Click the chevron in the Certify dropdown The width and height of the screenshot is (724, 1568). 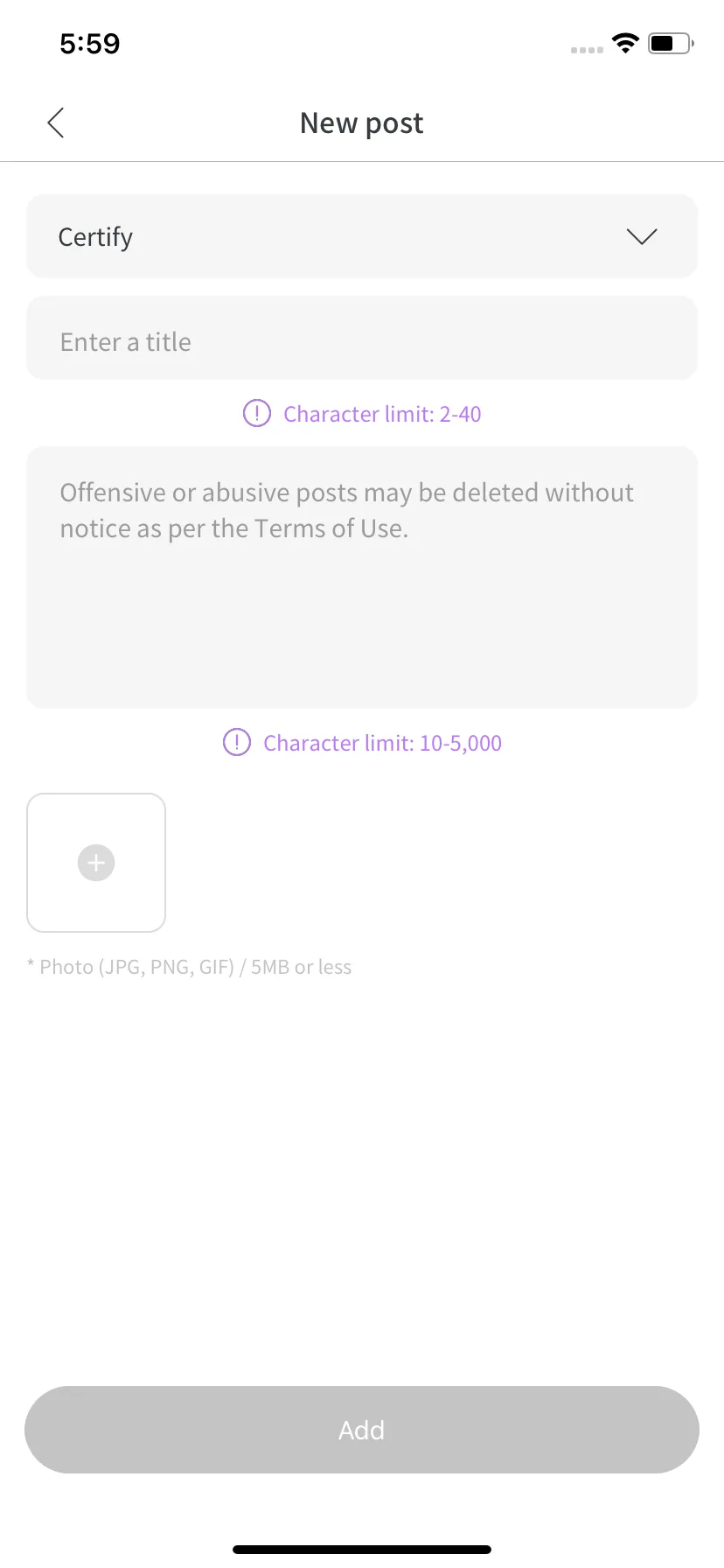(x=642, y=237)
